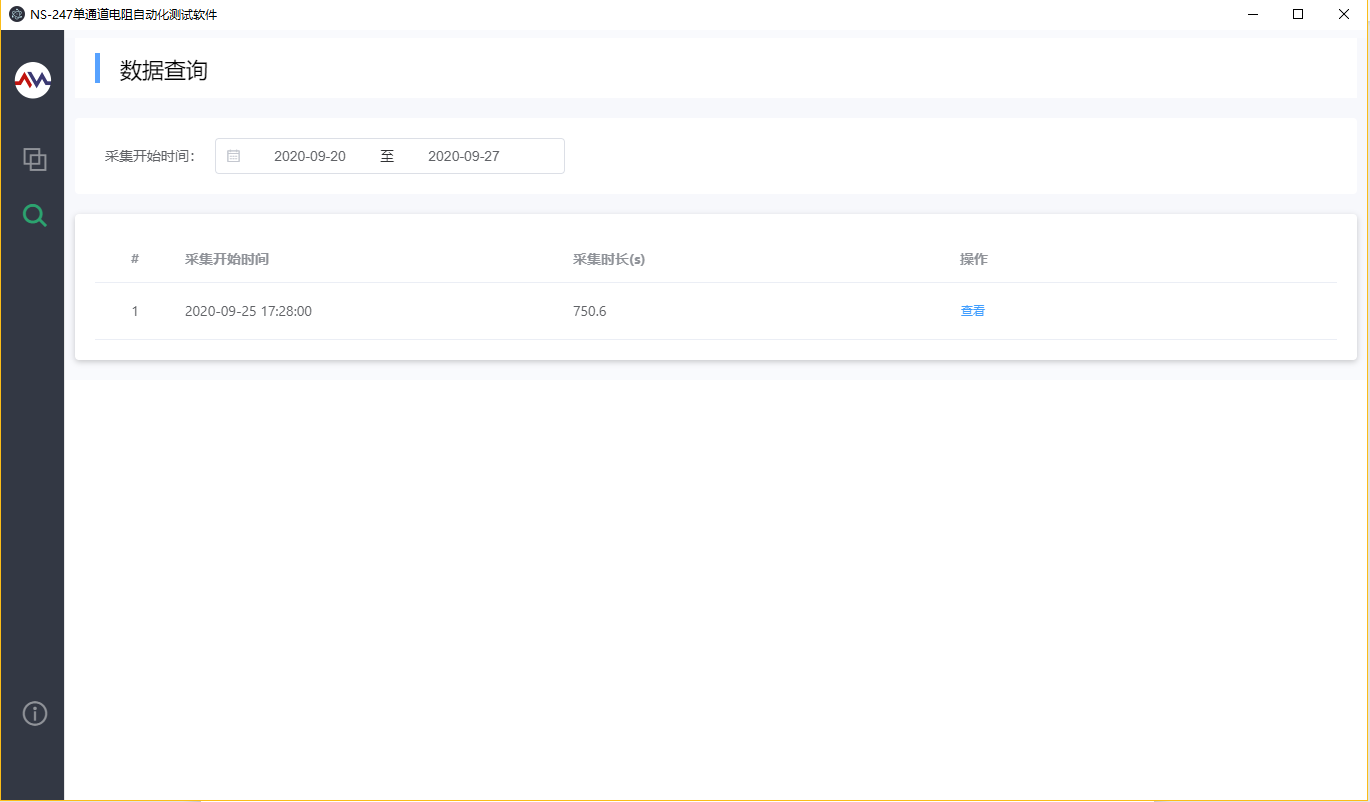Click the 查看 link in row 1
1370x802 pixels.
tap(973, 311)
